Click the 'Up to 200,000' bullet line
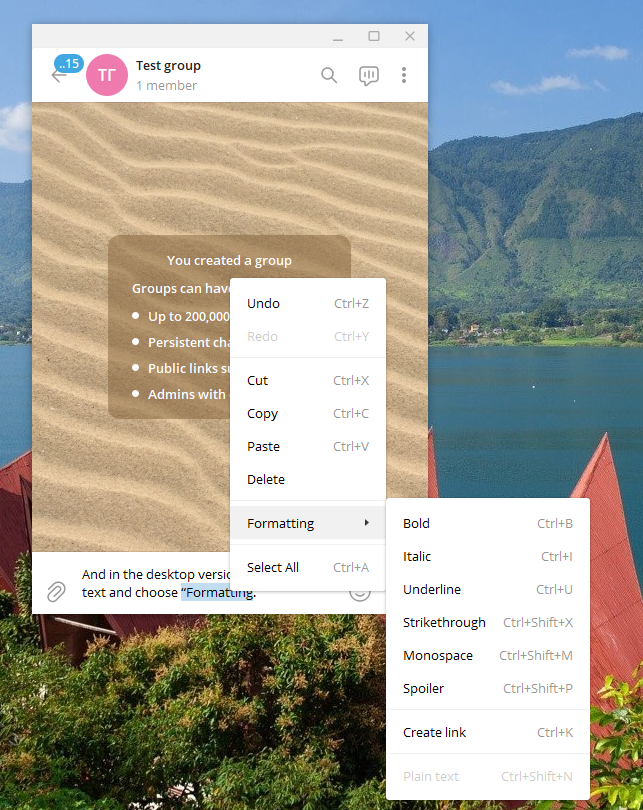Viewport: 643px width, 810px height. coord(181,316)
